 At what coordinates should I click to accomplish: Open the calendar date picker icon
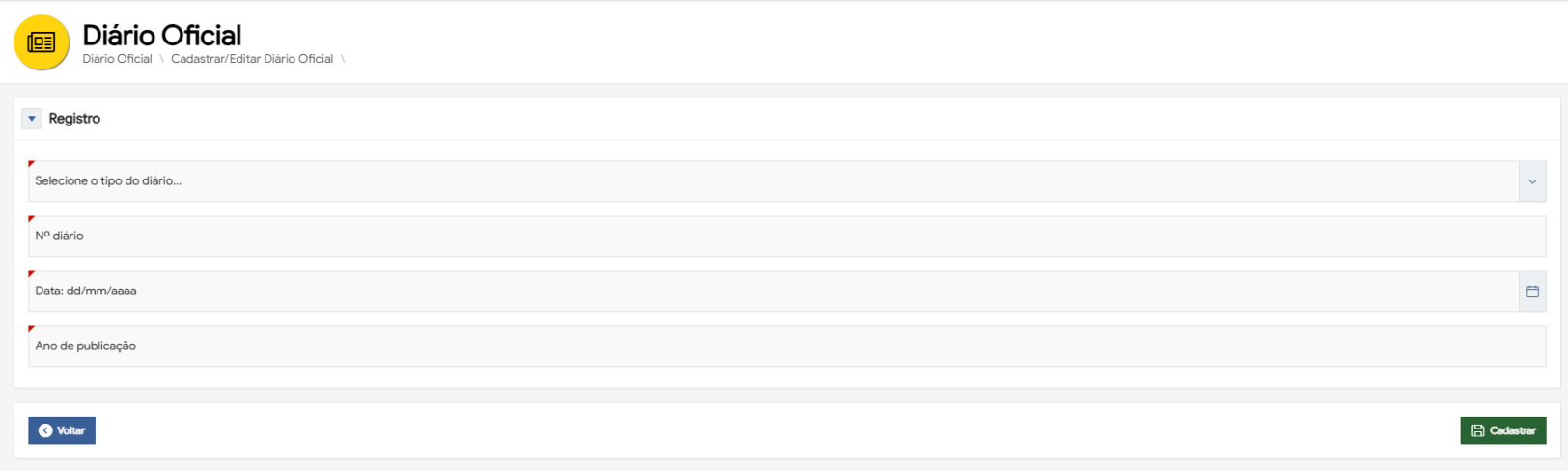click(x=1532, y=291)
